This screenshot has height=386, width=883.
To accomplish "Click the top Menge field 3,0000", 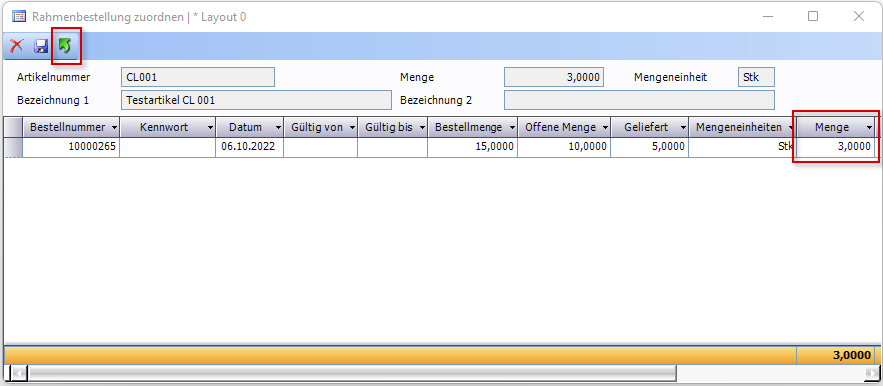I will click(x=554, y=77).
